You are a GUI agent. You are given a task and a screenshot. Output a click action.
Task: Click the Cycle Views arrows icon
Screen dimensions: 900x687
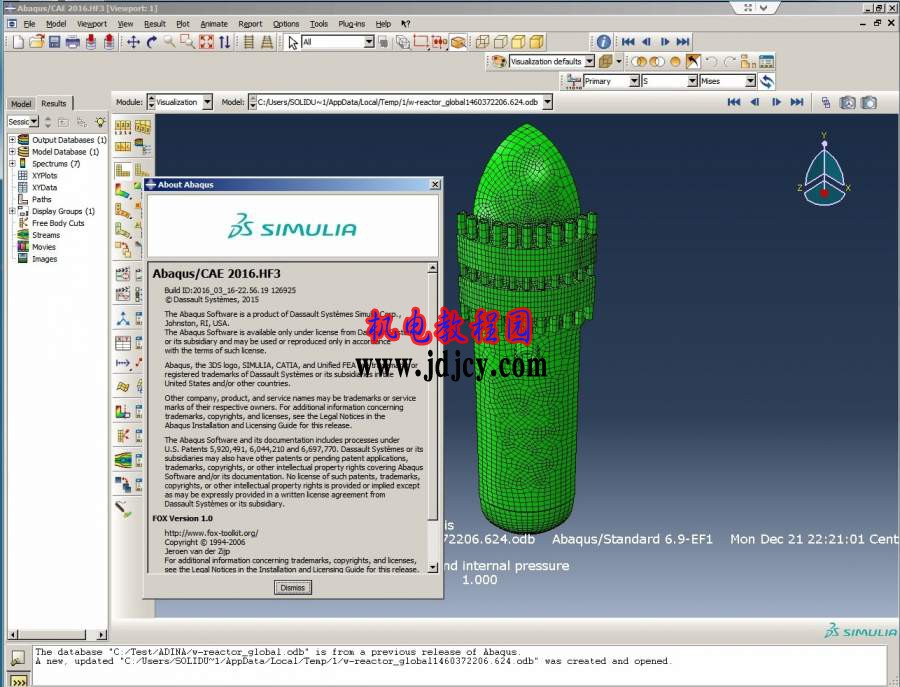(224, 42)
